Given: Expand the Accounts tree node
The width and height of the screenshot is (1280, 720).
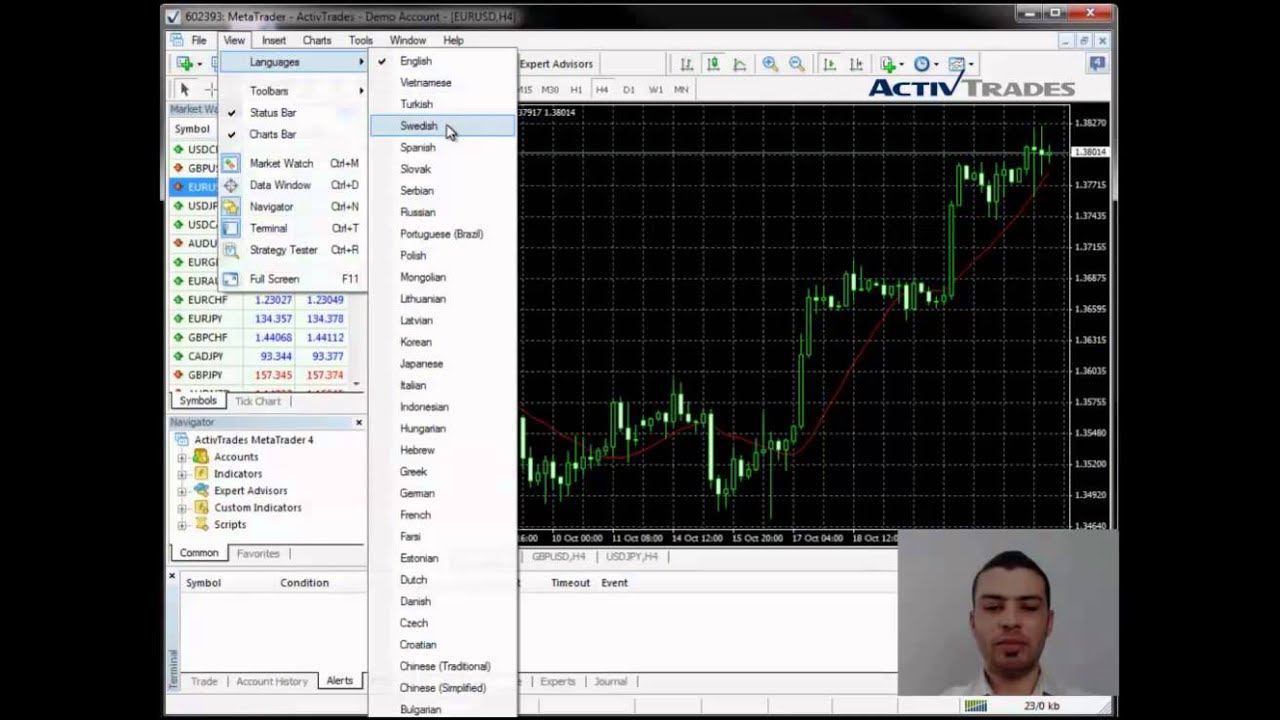Looking at the screenshot, I should click(182, 457).
